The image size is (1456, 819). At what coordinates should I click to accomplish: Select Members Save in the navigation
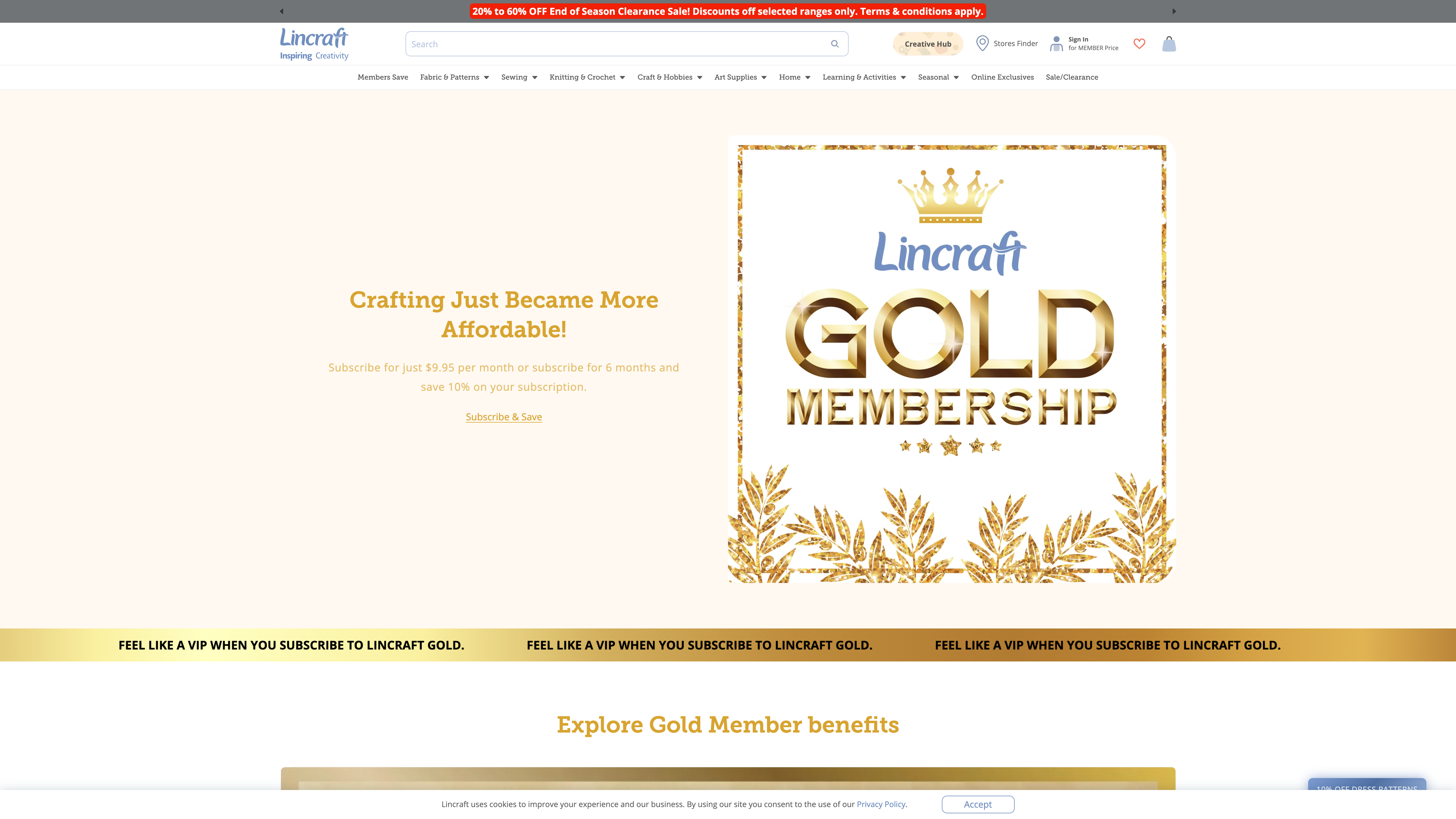click(383, 77)
